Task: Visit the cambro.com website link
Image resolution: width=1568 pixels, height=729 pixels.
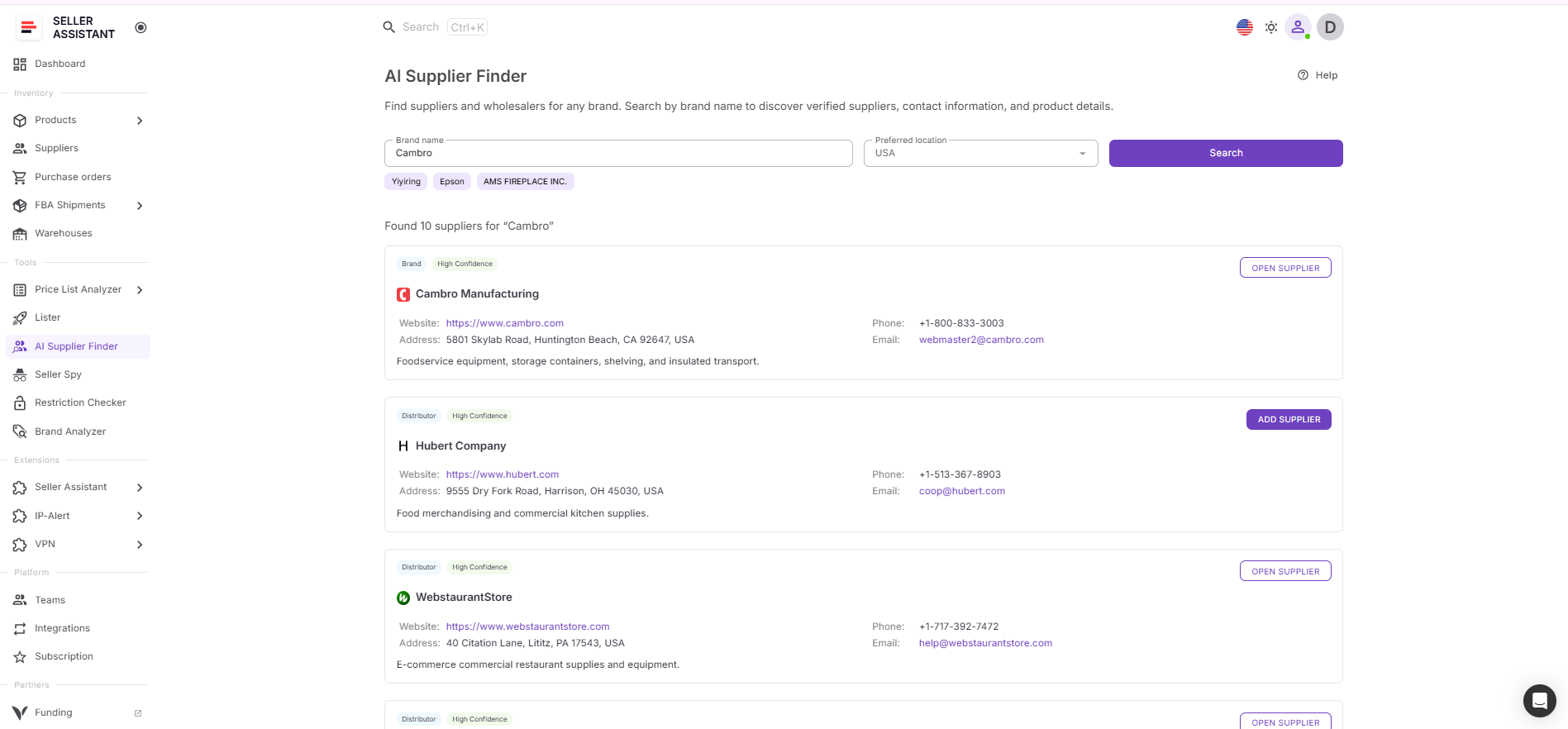Action: coord(505,323)
